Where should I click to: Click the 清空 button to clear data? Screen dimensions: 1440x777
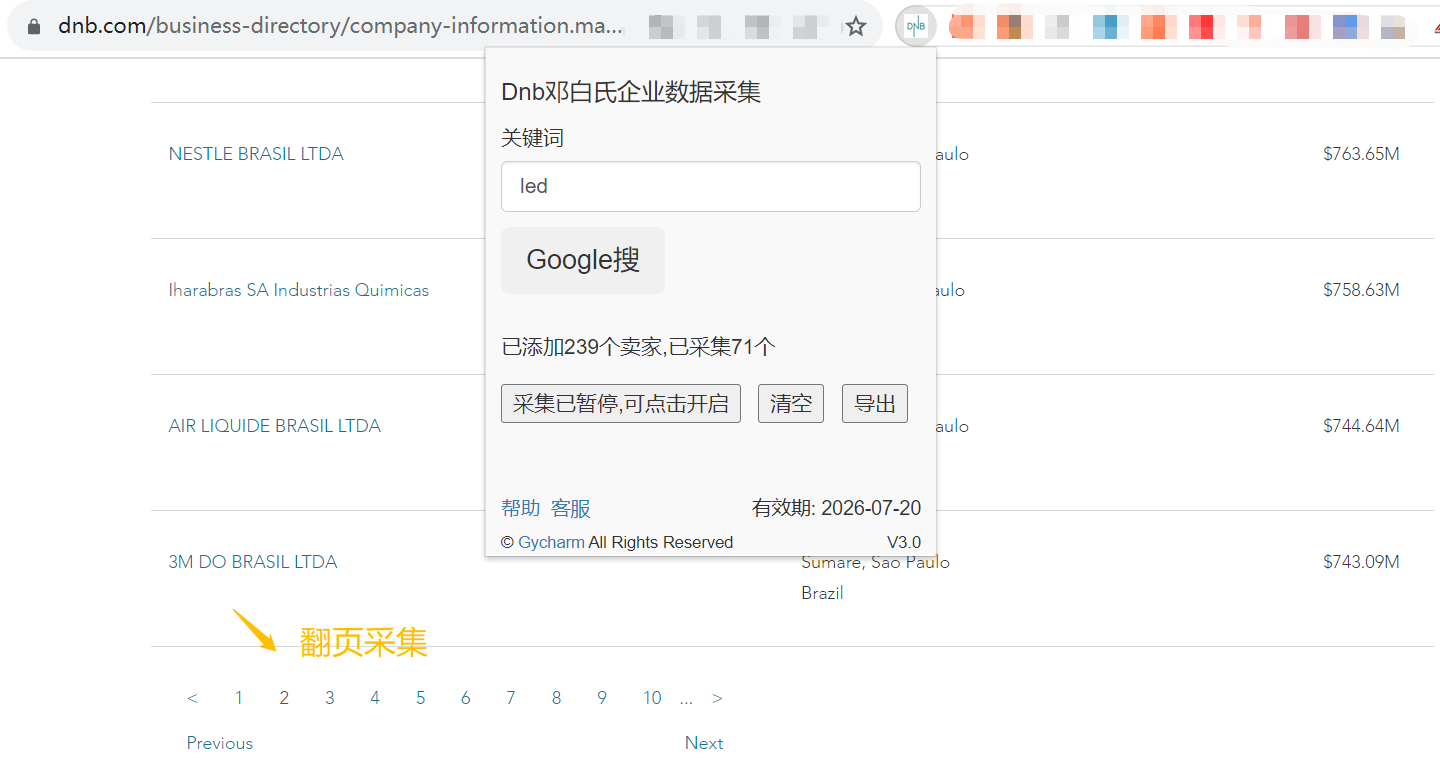pos(791,404)
